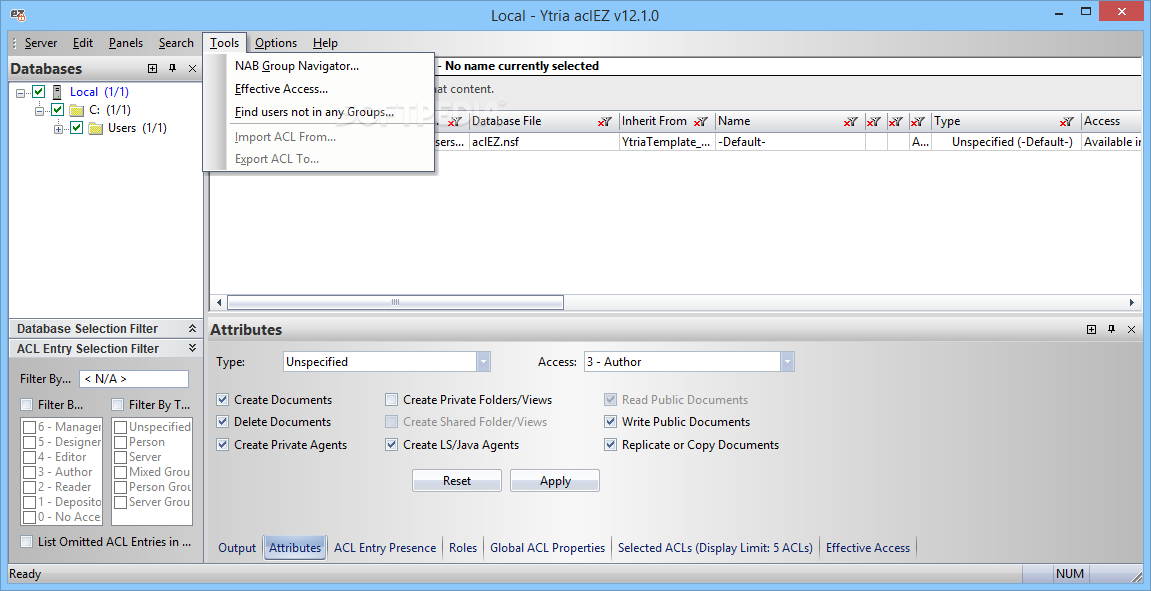1151x591 pixels.
Task: Open the Type dropdown
Action: click(x=483, y=362)
